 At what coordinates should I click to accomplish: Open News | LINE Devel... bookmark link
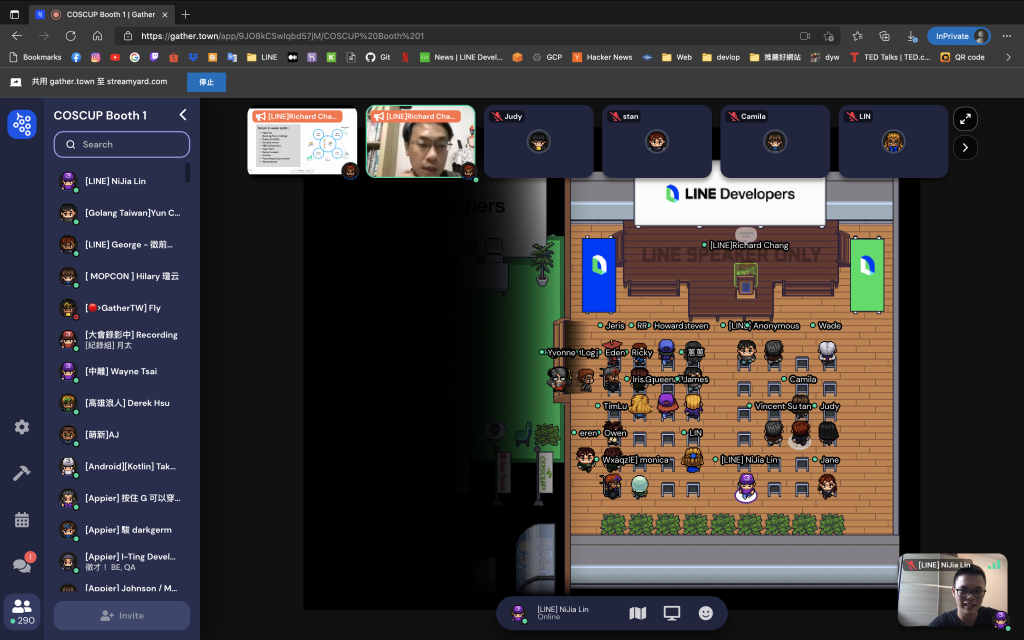pyautogui.click(x=461, y=57)
